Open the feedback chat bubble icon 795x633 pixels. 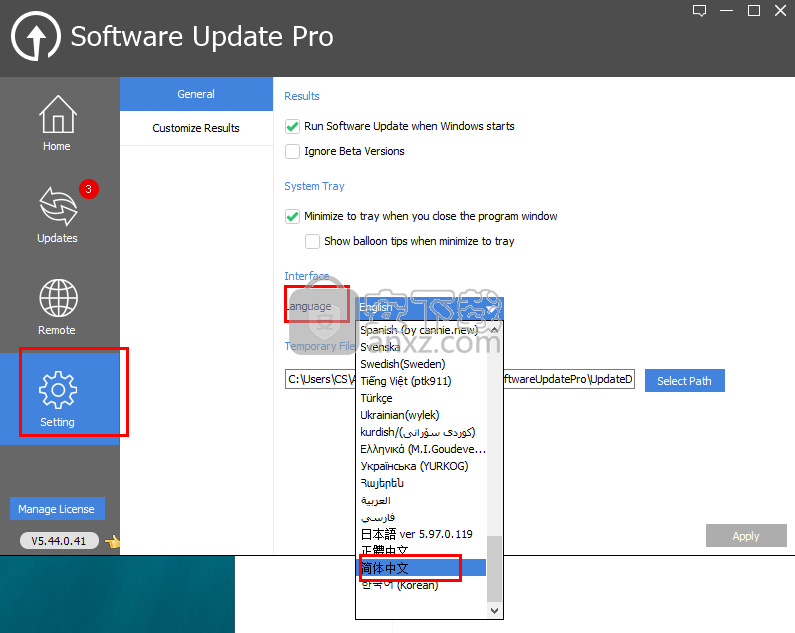coord(700,11)
